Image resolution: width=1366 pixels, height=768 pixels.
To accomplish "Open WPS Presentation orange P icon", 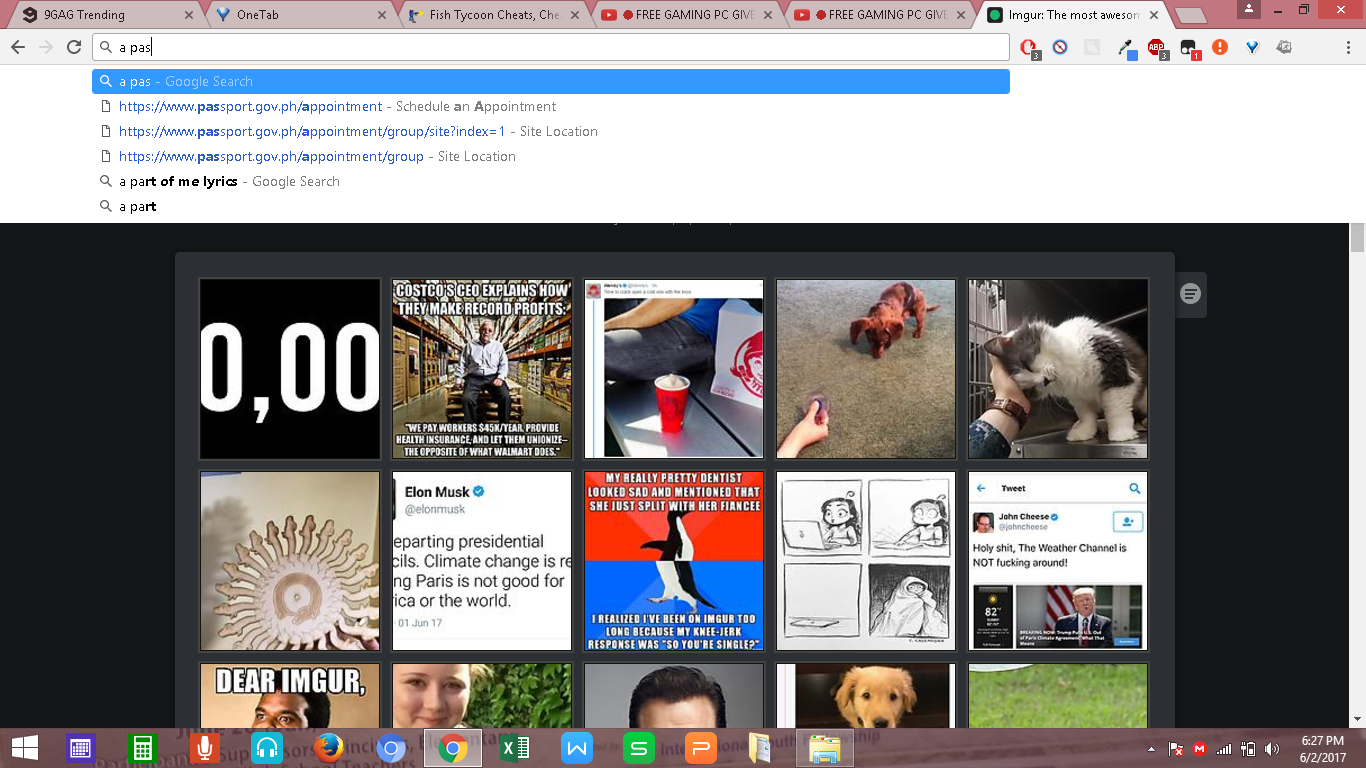I will pos(701,748).
